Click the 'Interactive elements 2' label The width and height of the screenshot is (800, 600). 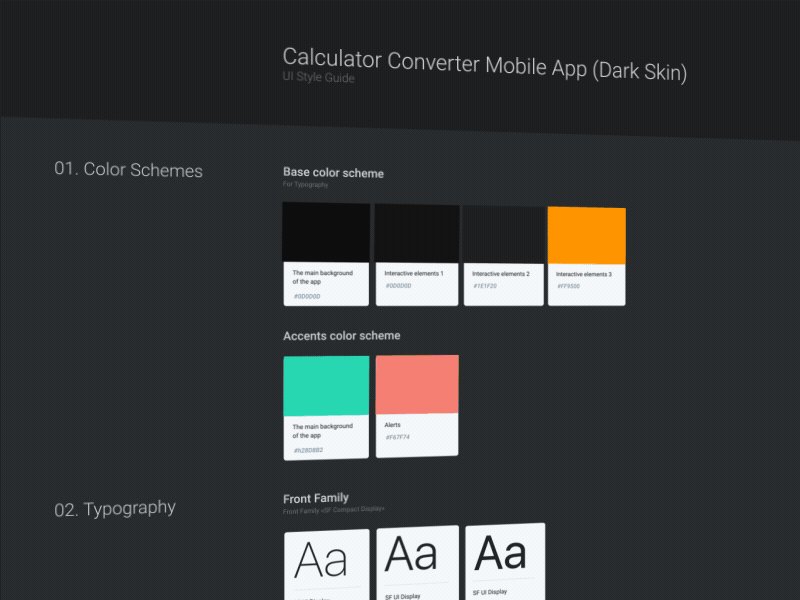click(x=501, y=274)
